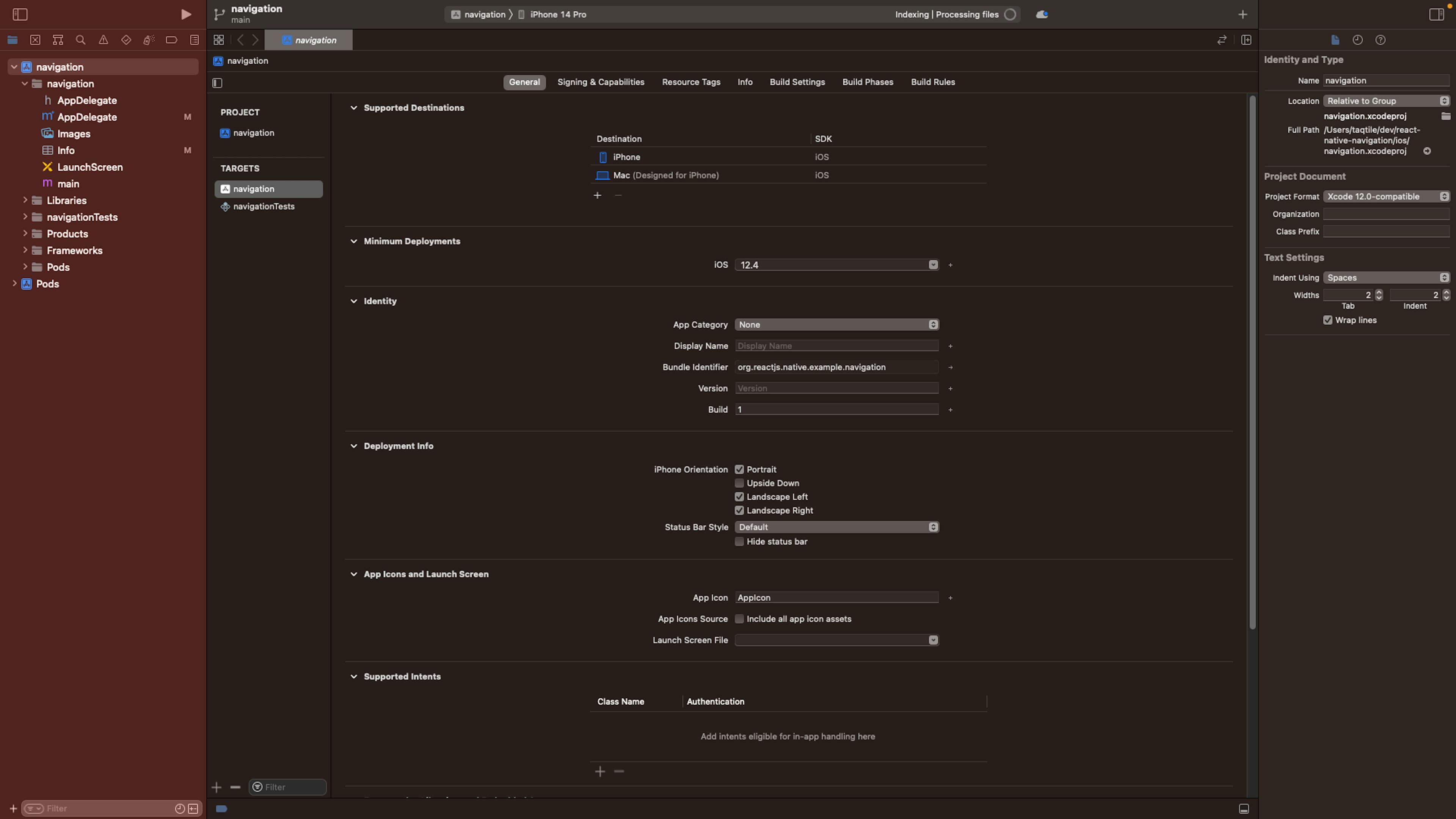Open the related items grid icon
The image size is (1456, 819).
[219, 39]
